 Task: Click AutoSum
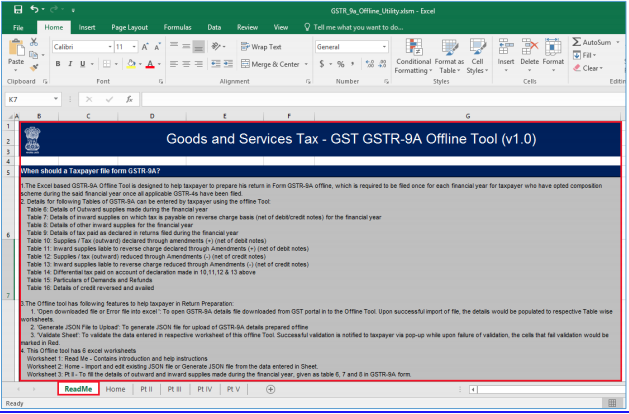(592, 42)
